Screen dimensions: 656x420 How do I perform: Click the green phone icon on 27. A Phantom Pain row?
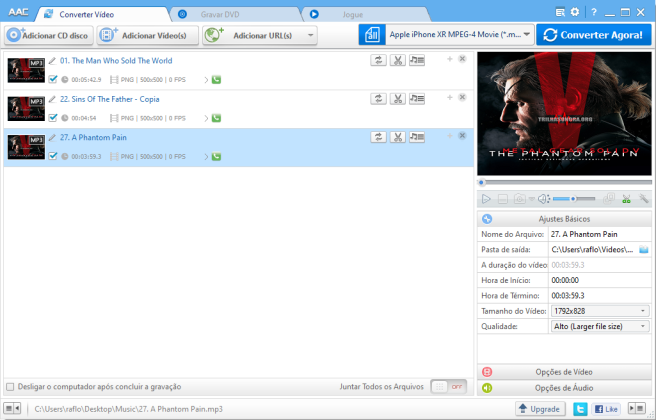point(216,156)
